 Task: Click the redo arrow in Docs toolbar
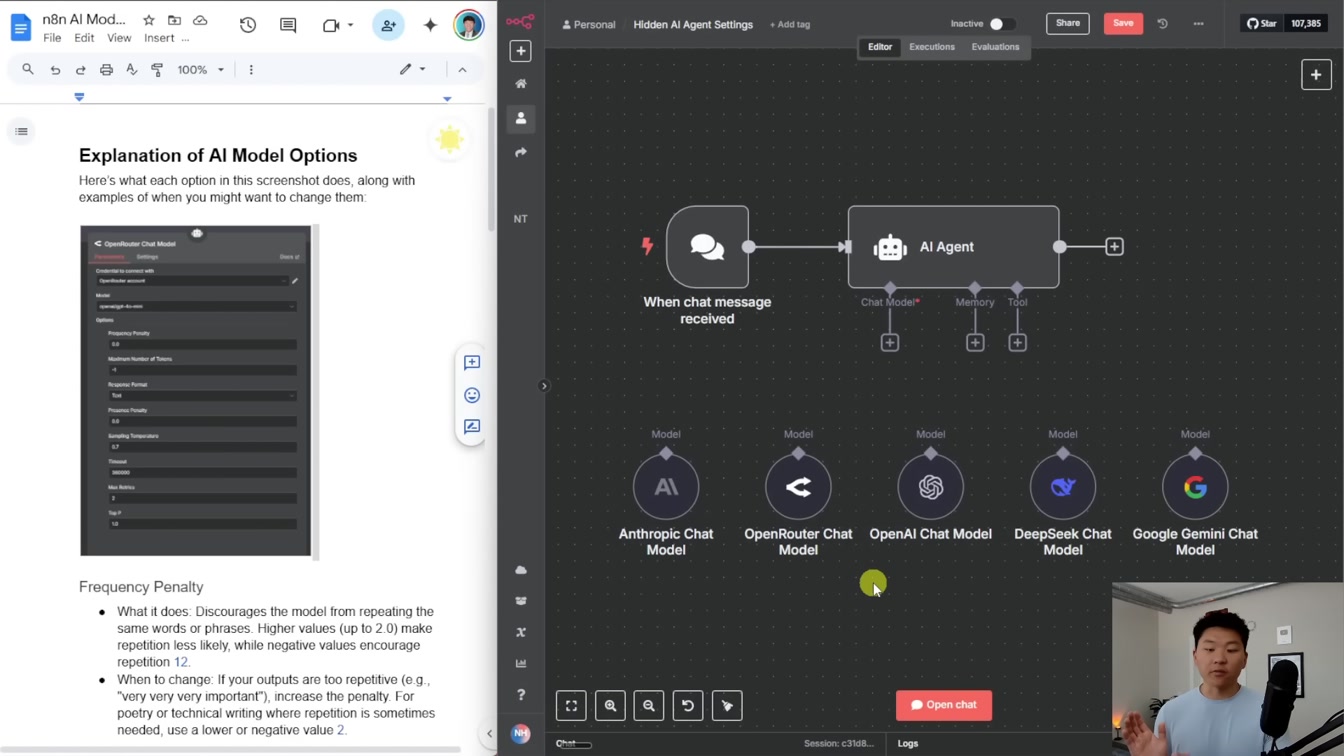80,70
